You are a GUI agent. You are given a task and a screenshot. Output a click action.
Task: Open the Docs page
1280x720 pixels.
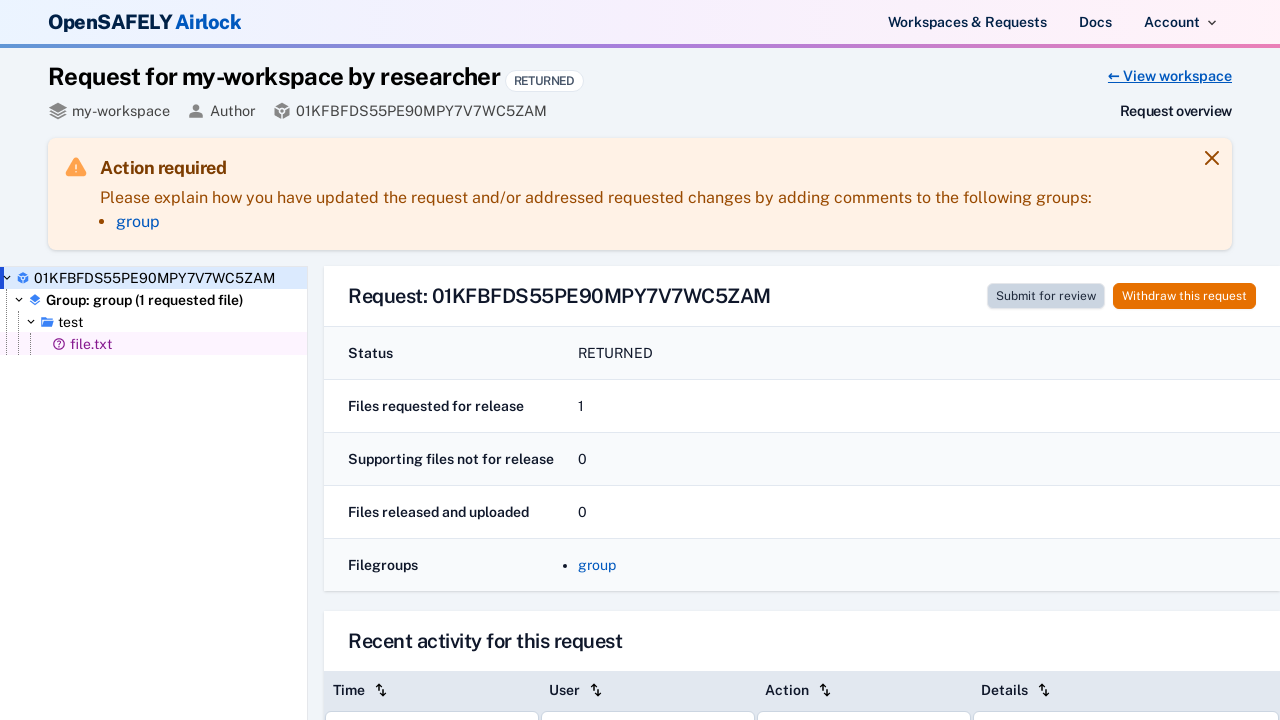coord(1095,22)
